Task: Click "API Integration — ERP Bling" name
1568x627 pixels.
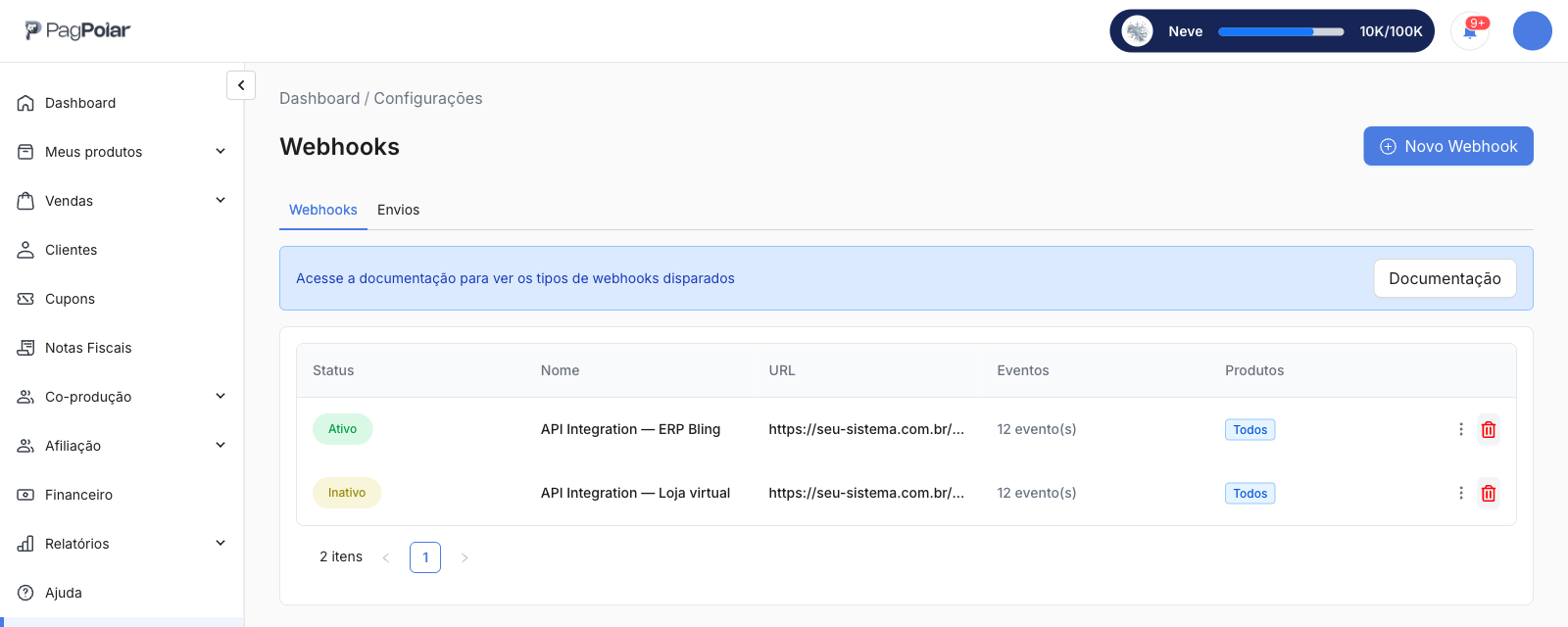Action: (630, 429)
